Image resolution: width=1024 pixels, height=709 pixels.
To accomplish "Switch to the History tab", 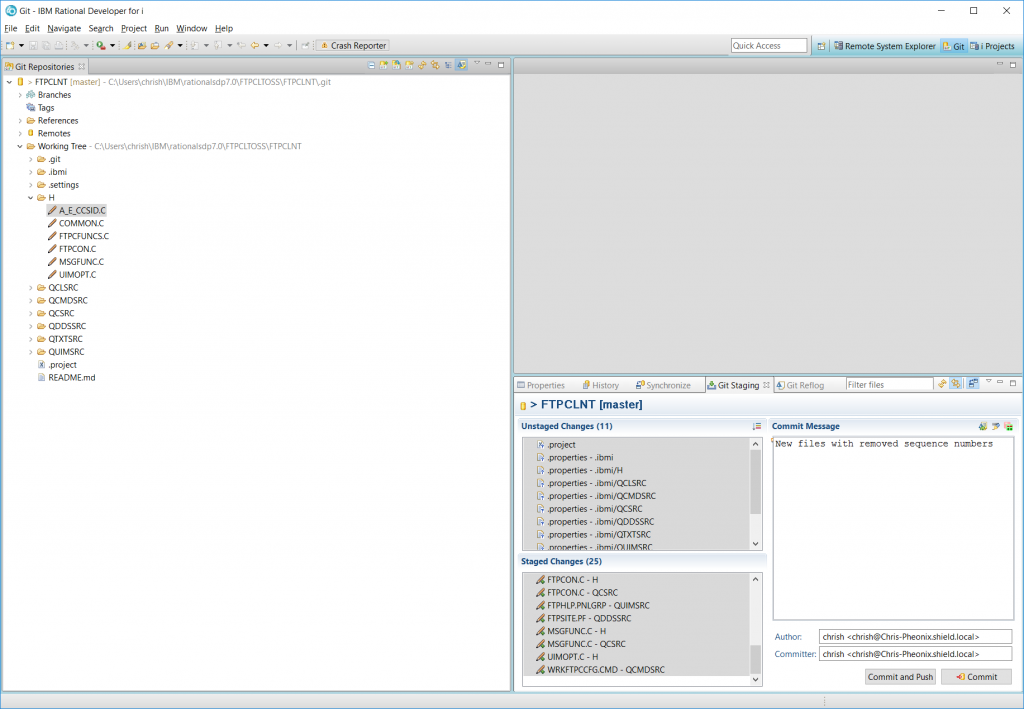I will tap(600, 384).
